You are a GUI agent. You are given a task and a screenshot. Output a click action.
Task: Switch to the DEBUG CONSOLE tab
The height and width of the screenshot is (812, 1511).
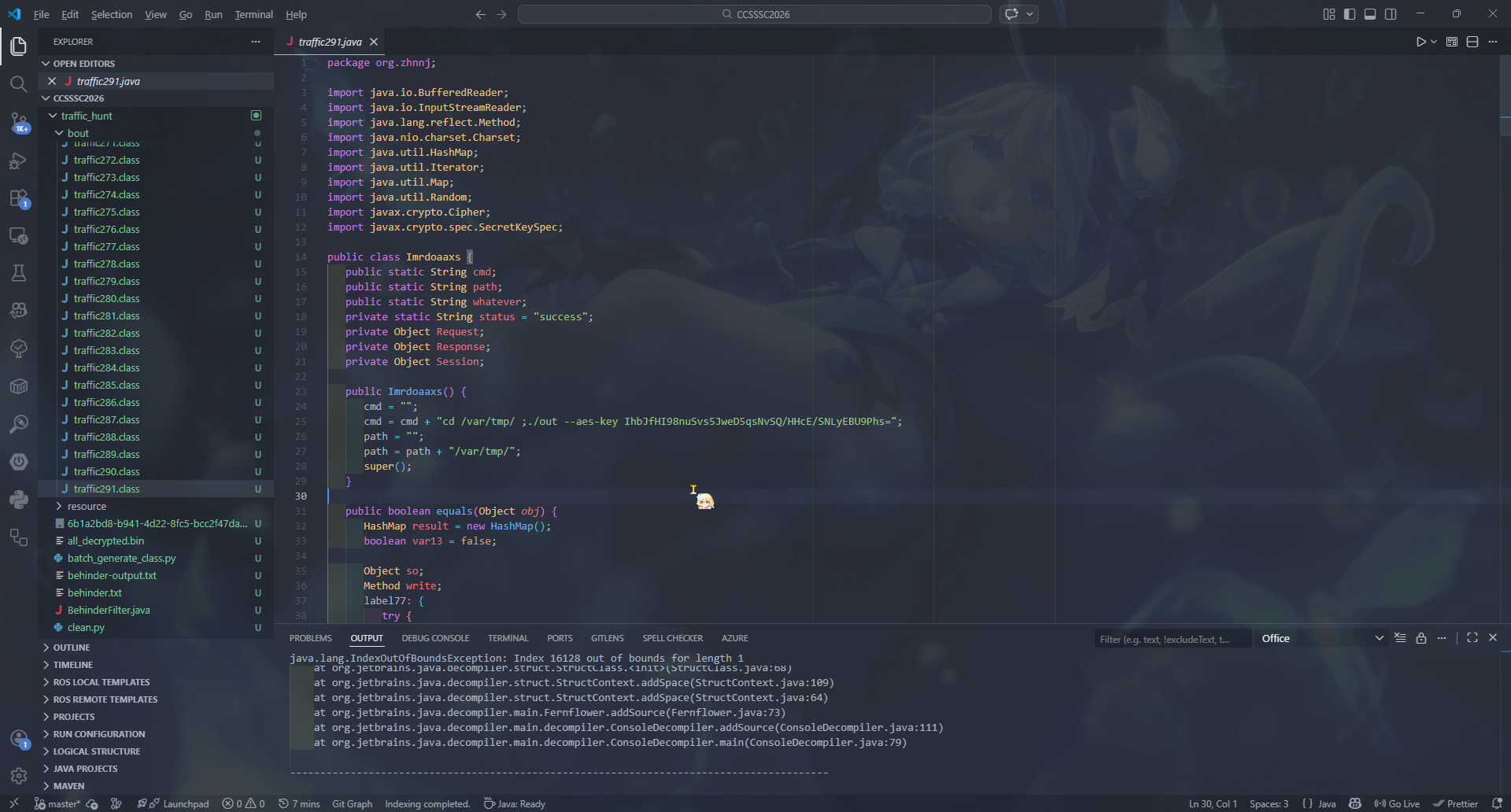(435, 638)
